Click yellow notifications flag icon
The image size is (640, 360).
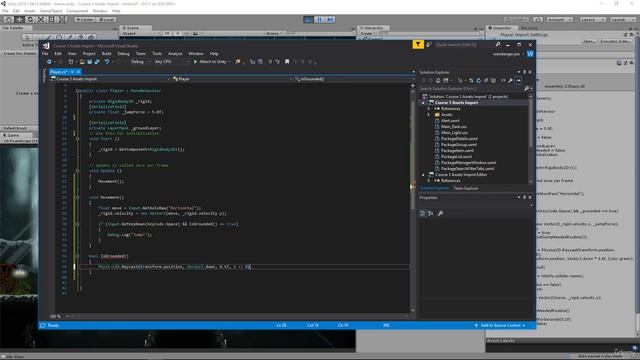coord(418,44)
